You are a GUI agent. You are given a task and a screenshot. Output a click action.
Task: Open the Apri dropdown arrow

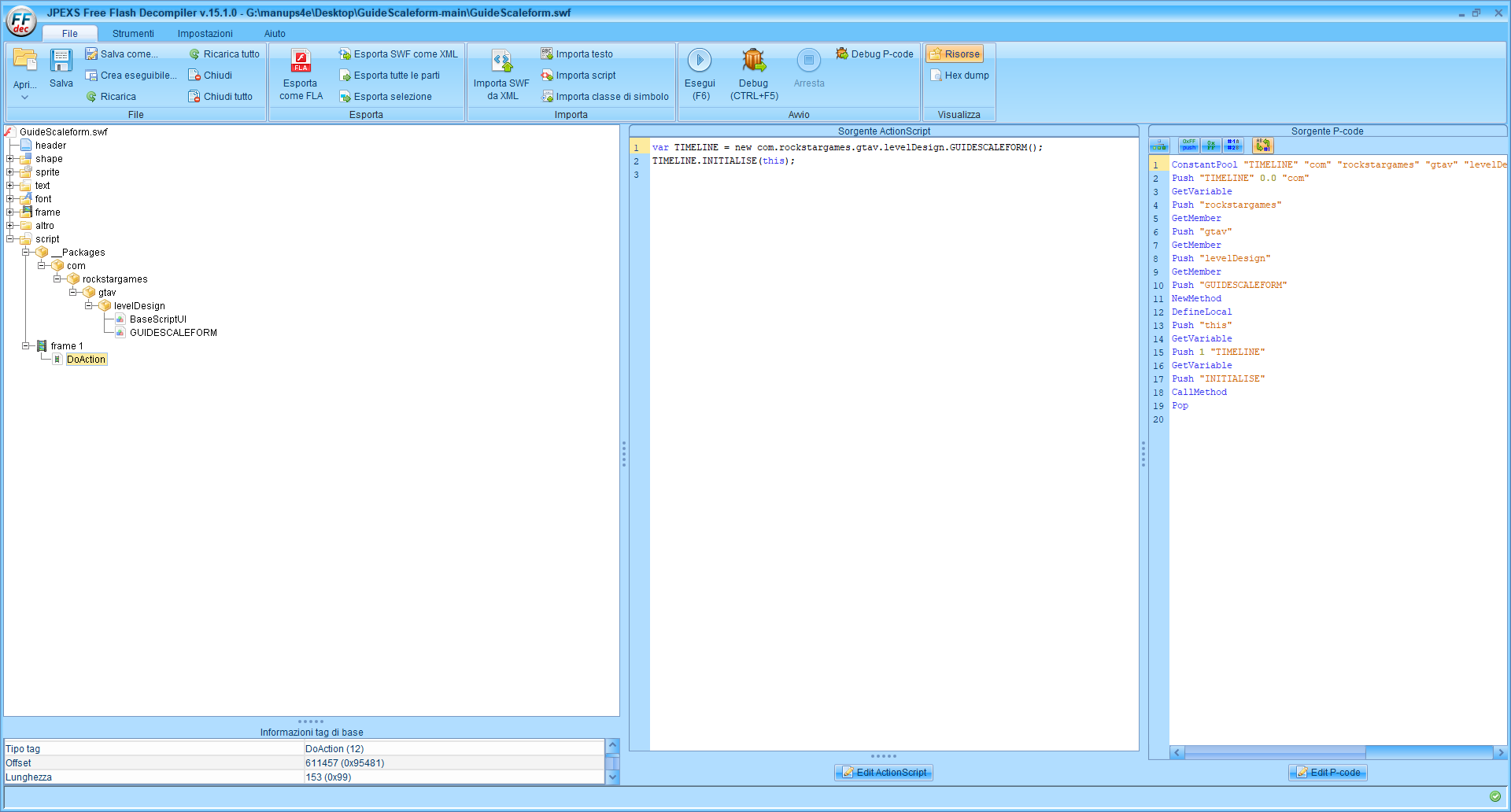tap(24, 98)
